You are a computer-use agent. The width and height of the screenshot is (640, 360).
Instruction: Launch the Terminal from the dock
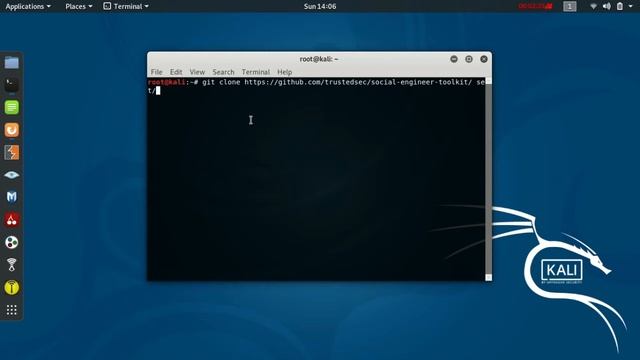pos(11,85)
